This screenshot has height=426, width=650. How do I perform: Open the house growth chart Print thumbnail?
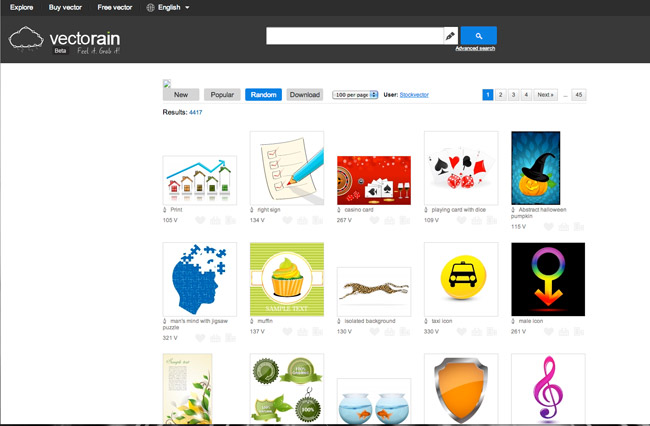click(x=200, y=180)
